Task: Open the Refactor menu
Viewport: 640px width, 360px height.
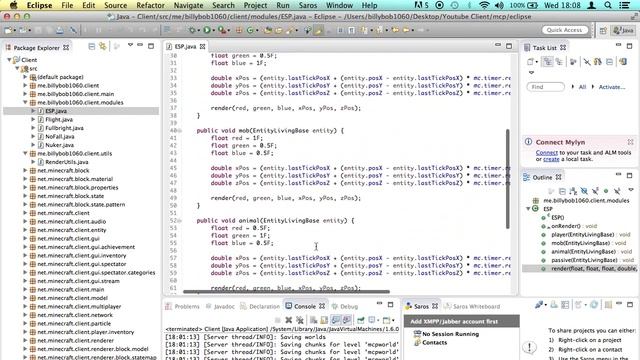Action: 150,5
